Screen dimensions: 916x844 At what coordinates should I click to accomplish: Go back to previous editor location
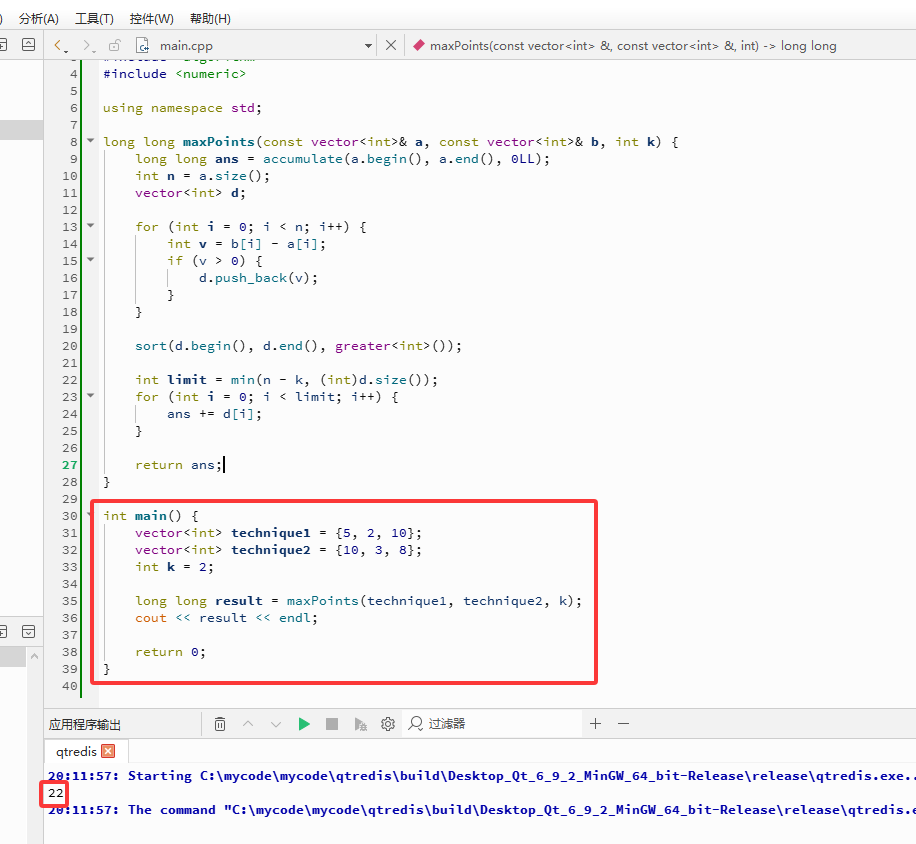coord(60,46)
